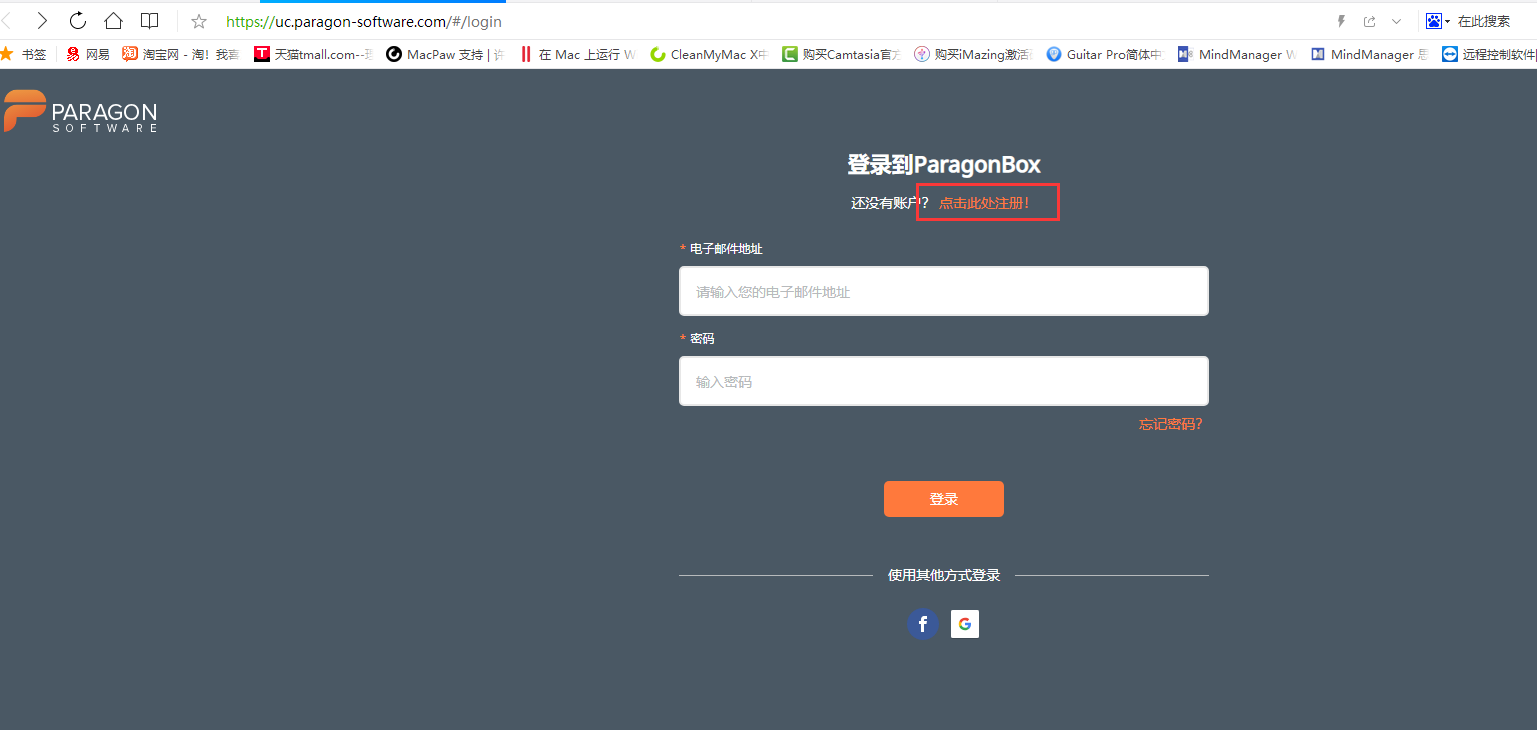Open the MacPaw 支持 bookmark

point(445,55)
